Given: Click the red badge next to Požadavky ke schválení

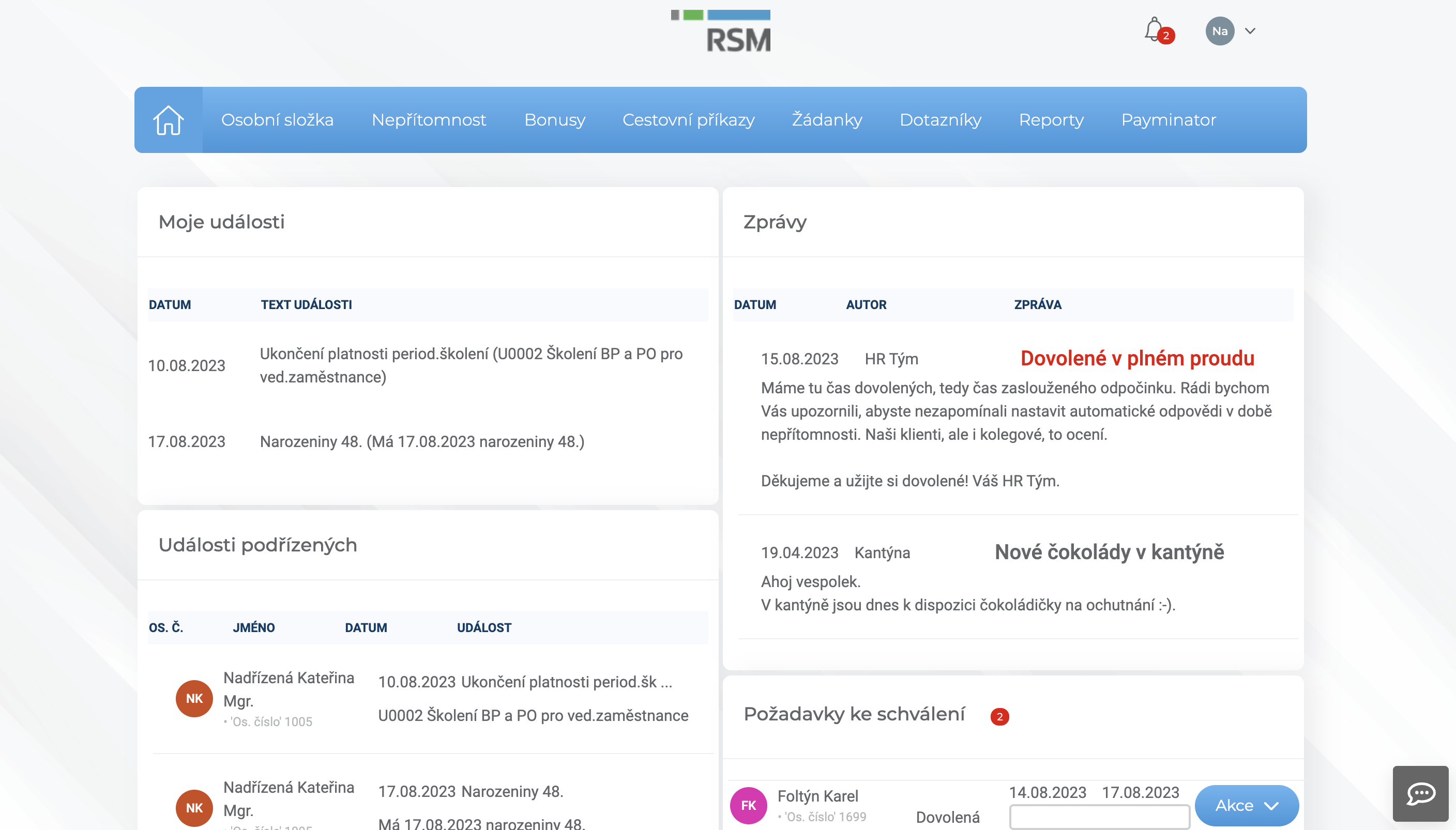Looking at the screenshot, I should click(999, 716).
